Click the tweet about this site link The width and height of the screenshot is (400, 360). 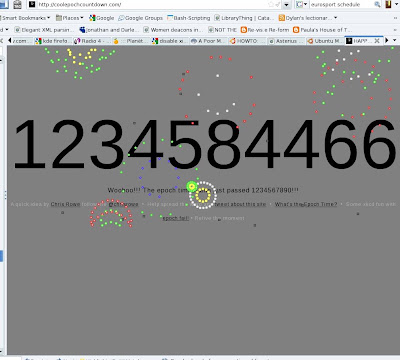[x=240, y=204]
